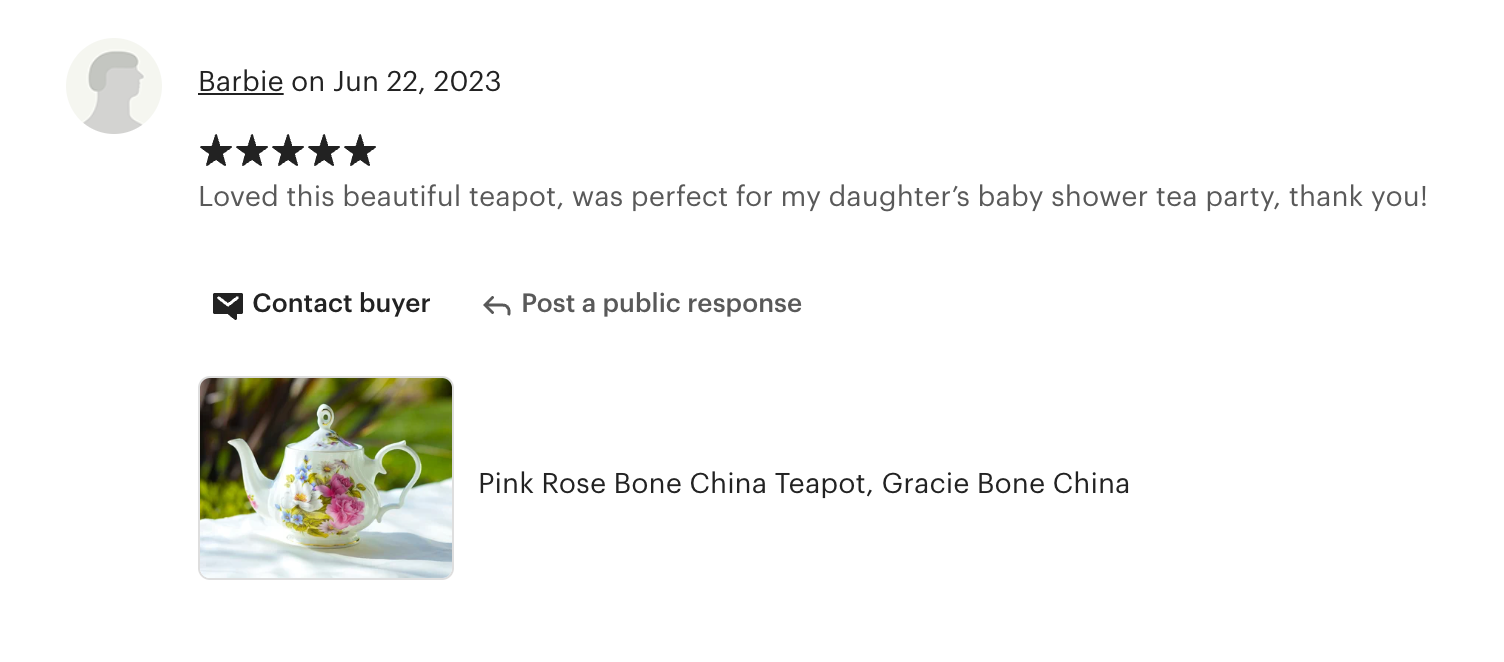The image size is (1504, 662).
Task: Open the teapot product thumbnail
Action: pyautogui.click(x=326, y=478)
